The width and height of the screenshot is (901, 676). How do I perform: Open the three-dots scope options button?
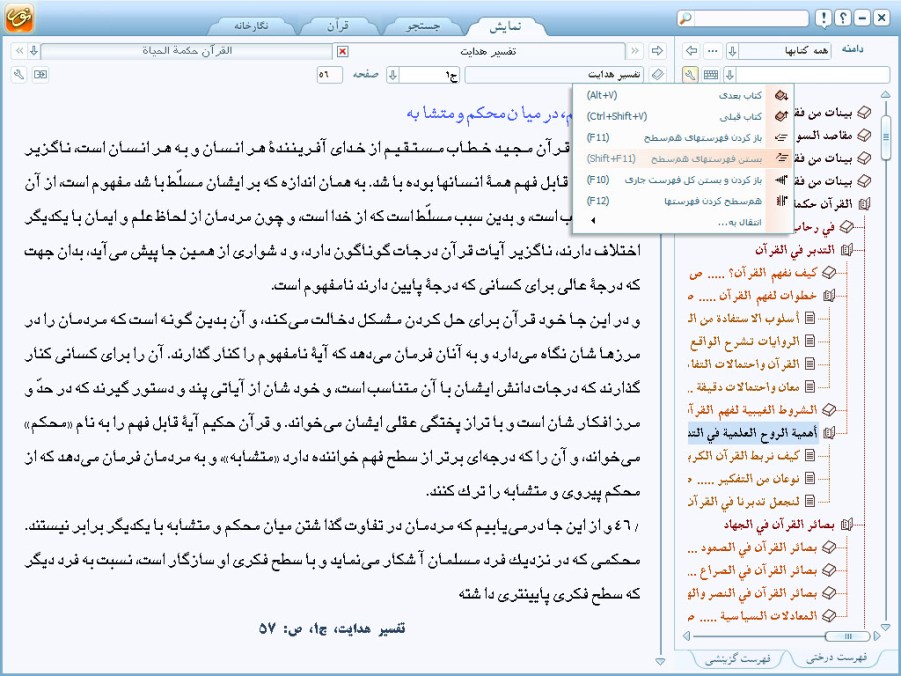click(x=713, y=51)
